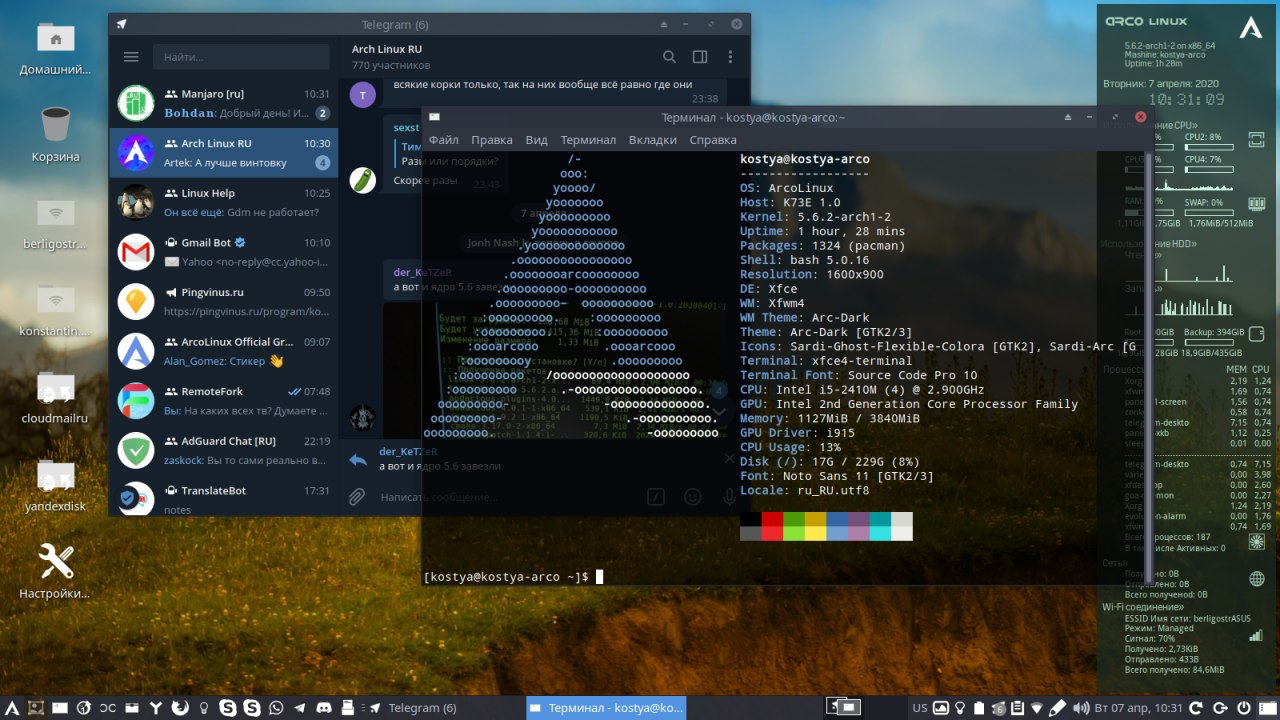Open the Wi-Fi network tray icon
1280x720 pixels.
click(x=1037, y=708)
